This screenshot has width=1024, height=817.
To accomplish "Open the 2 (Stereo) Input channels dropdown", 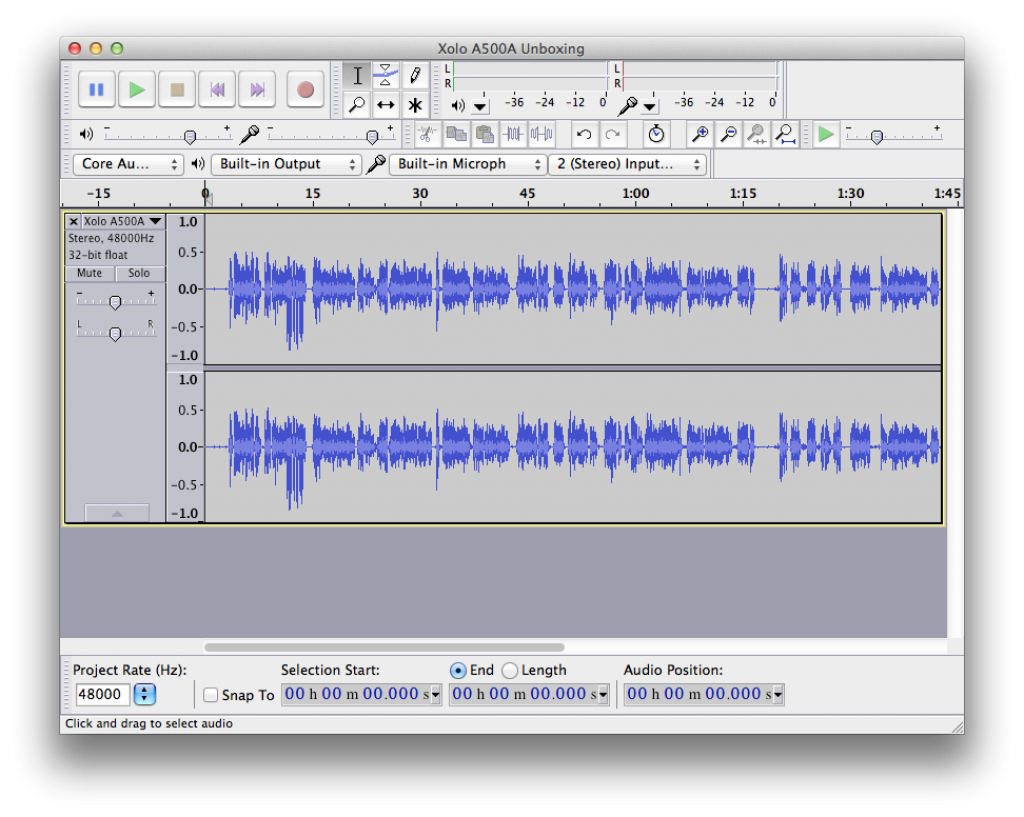I will pos(627,164).
